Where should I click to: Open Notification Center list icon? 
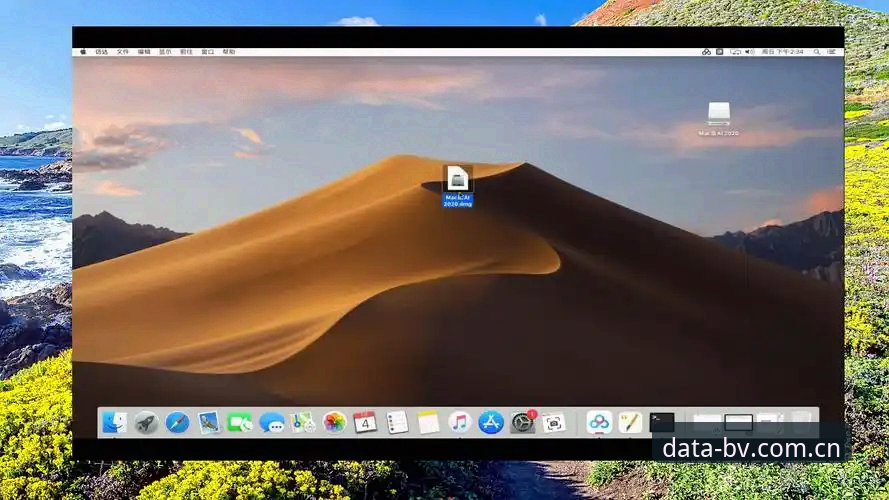click(x=832, y=52)
